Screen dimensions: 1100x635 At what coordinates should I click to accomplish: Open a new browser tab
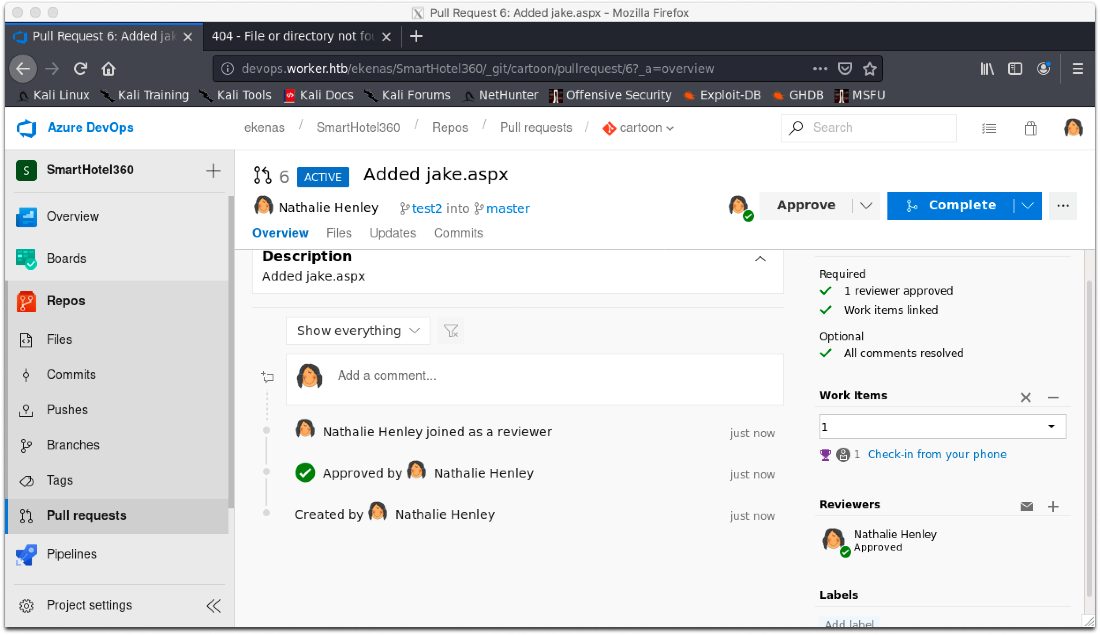coord(416,36)
